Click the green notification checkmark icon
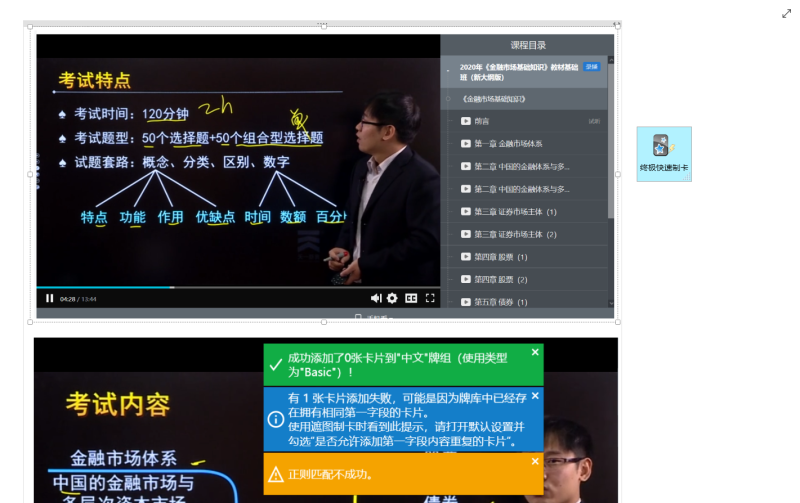The image size is (800, 503). 276,365
